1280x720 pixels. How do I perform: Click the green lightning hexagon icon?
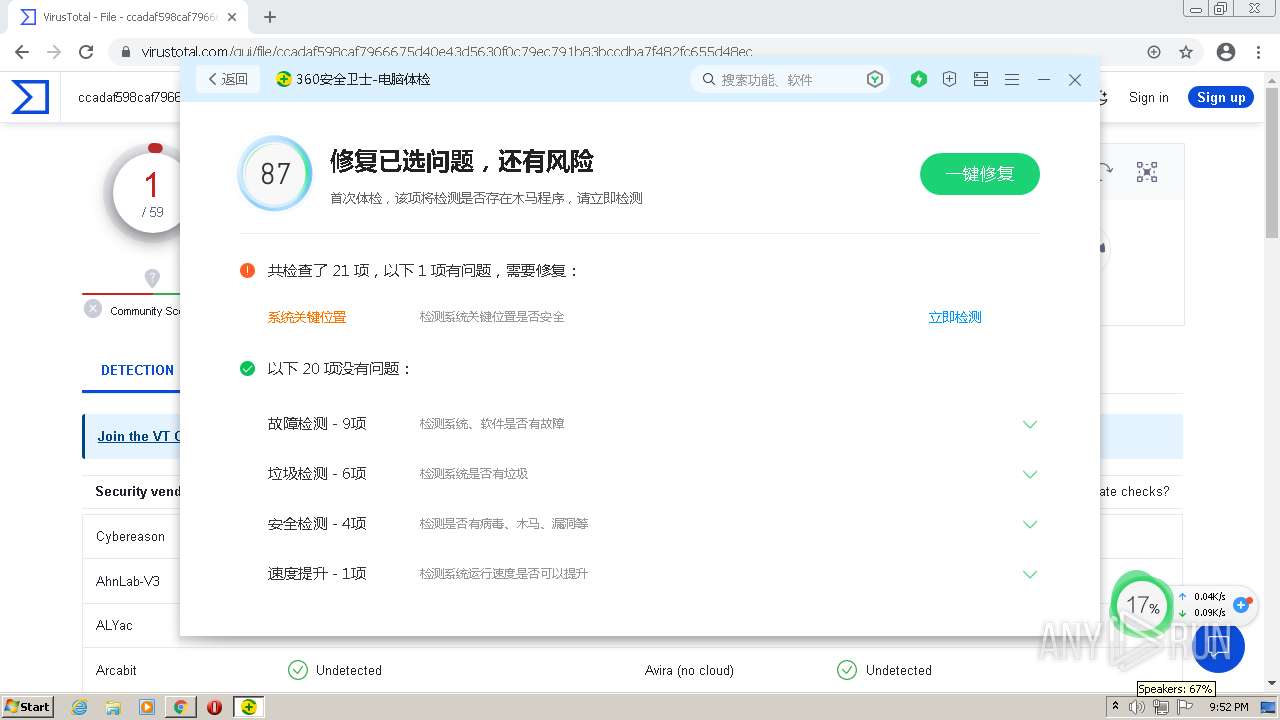(x=919, y=79)
